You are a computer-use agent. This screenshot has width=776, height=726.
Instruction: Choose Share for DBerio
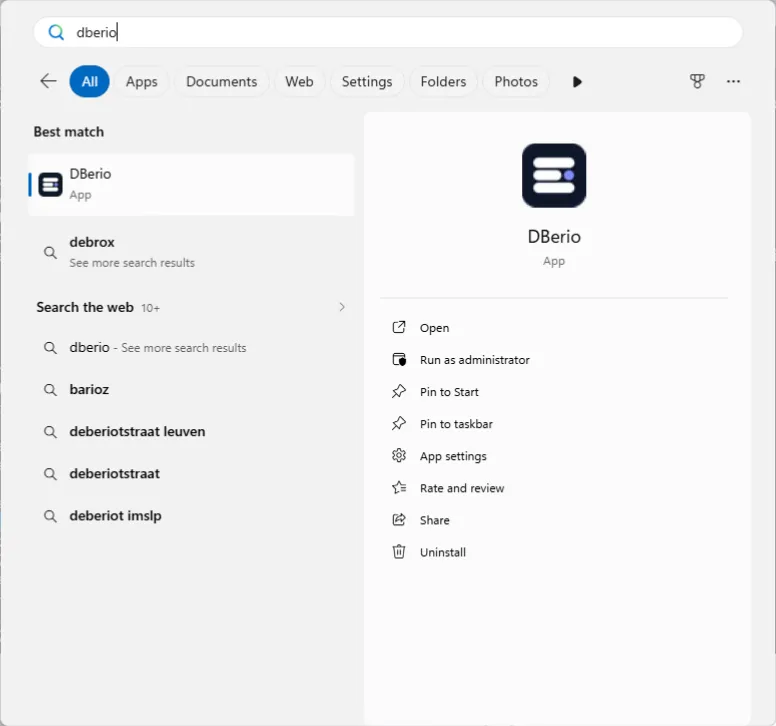[x=435, y=520]
